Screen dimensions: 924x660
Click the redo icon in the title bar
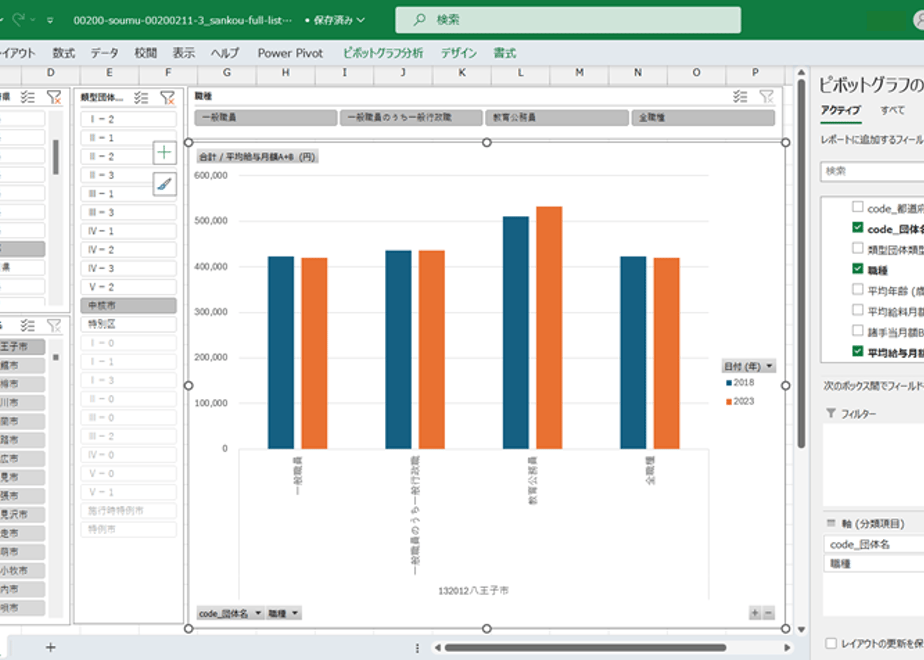tap(19, 19)
